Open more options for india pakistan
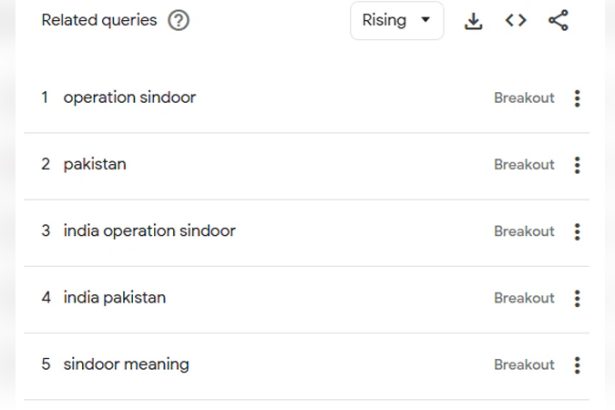The image size is (615, 410). coord(577,298)
